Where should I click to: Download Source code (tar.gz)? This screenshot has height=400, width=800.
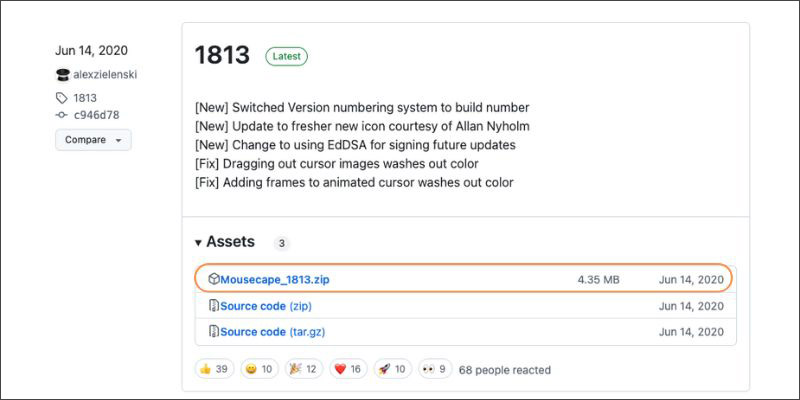[272, 332]
